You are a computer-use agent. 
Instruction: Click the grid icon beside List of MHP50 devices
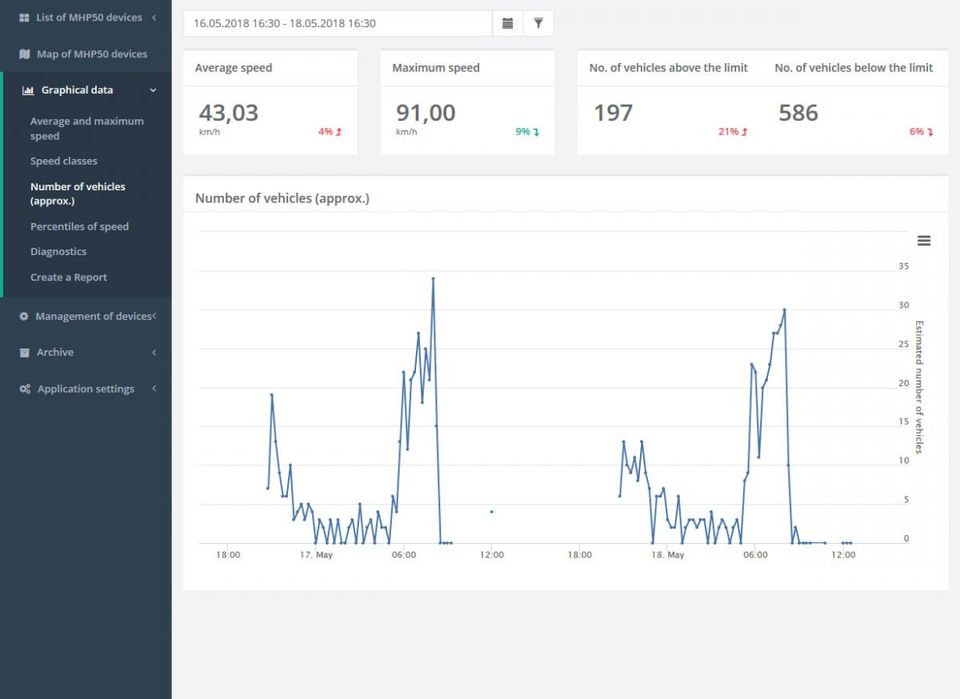click(24, 17)
